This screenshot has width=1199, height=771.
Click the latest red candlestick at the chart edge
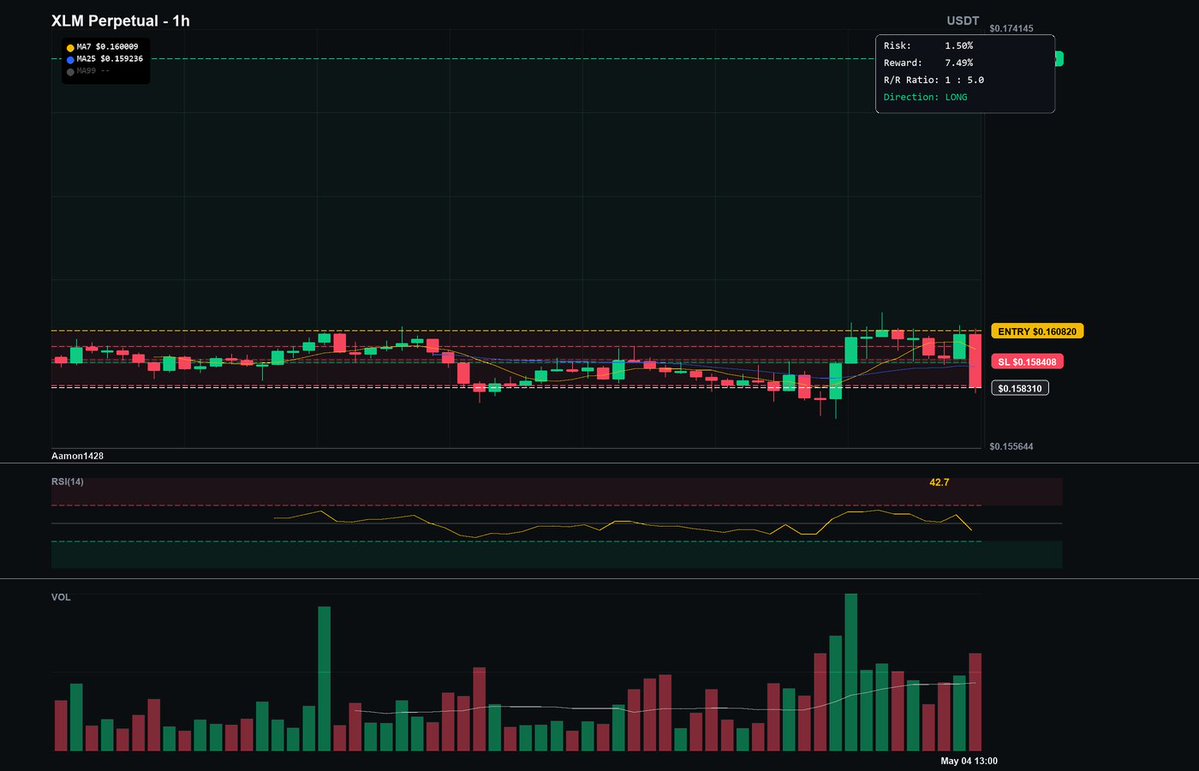click(975, 361)
